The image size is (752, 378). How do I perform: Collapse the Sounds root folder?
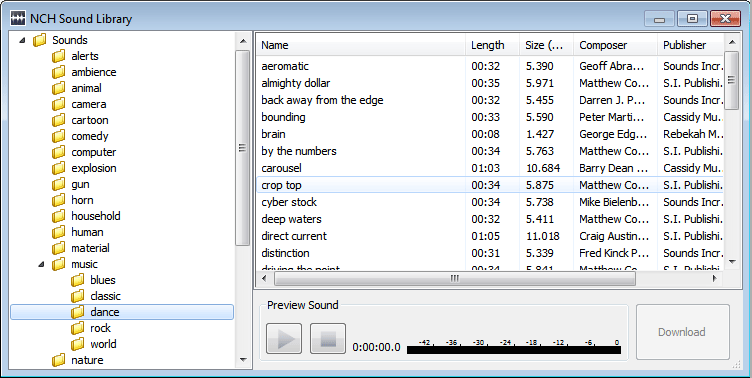point(22,40)
